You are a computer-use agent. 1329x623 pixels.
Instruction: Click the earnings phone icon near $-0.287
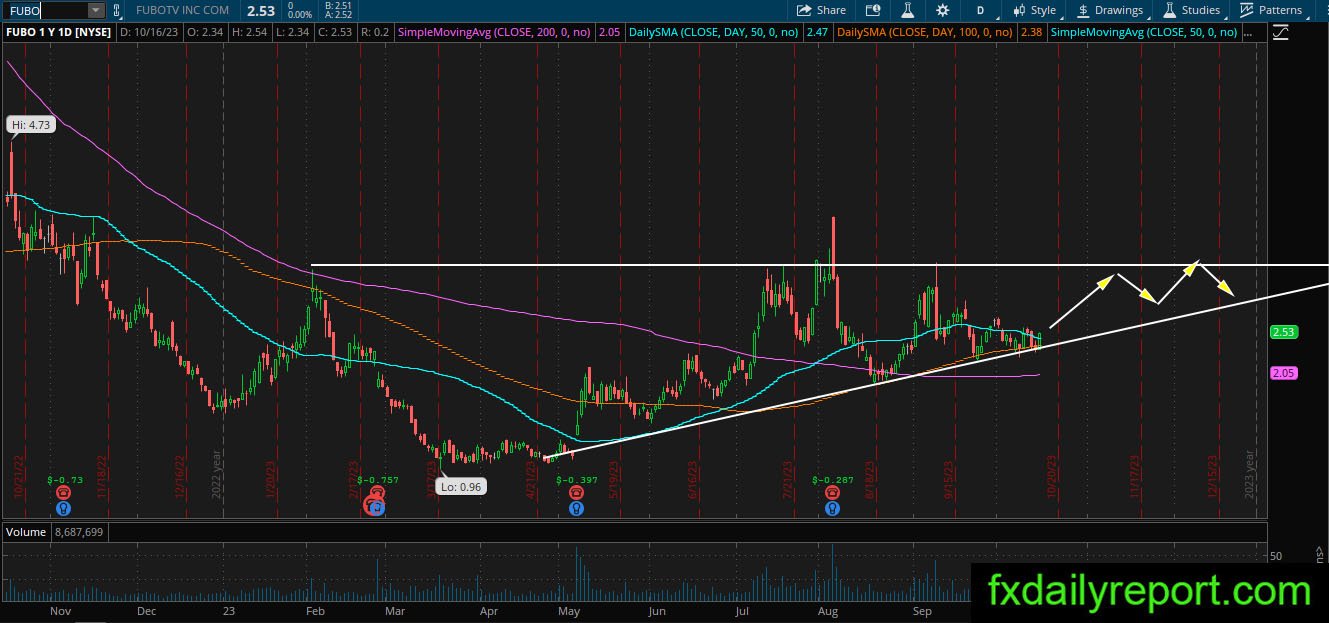(x=831, y=493)
